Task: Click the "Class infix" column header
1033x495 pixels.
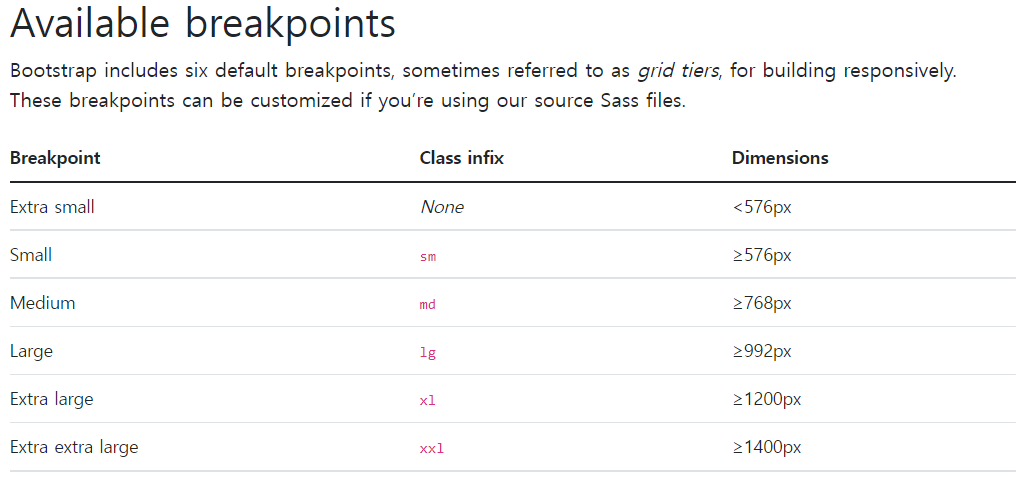Action: click(461, 158)
